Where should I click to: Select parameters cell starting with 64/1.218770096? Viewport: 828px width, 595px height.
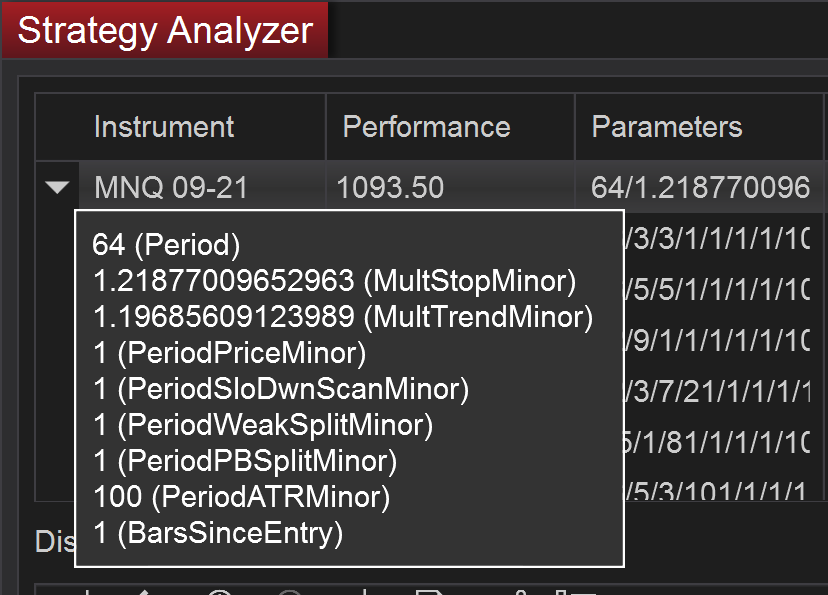point(700,187)
